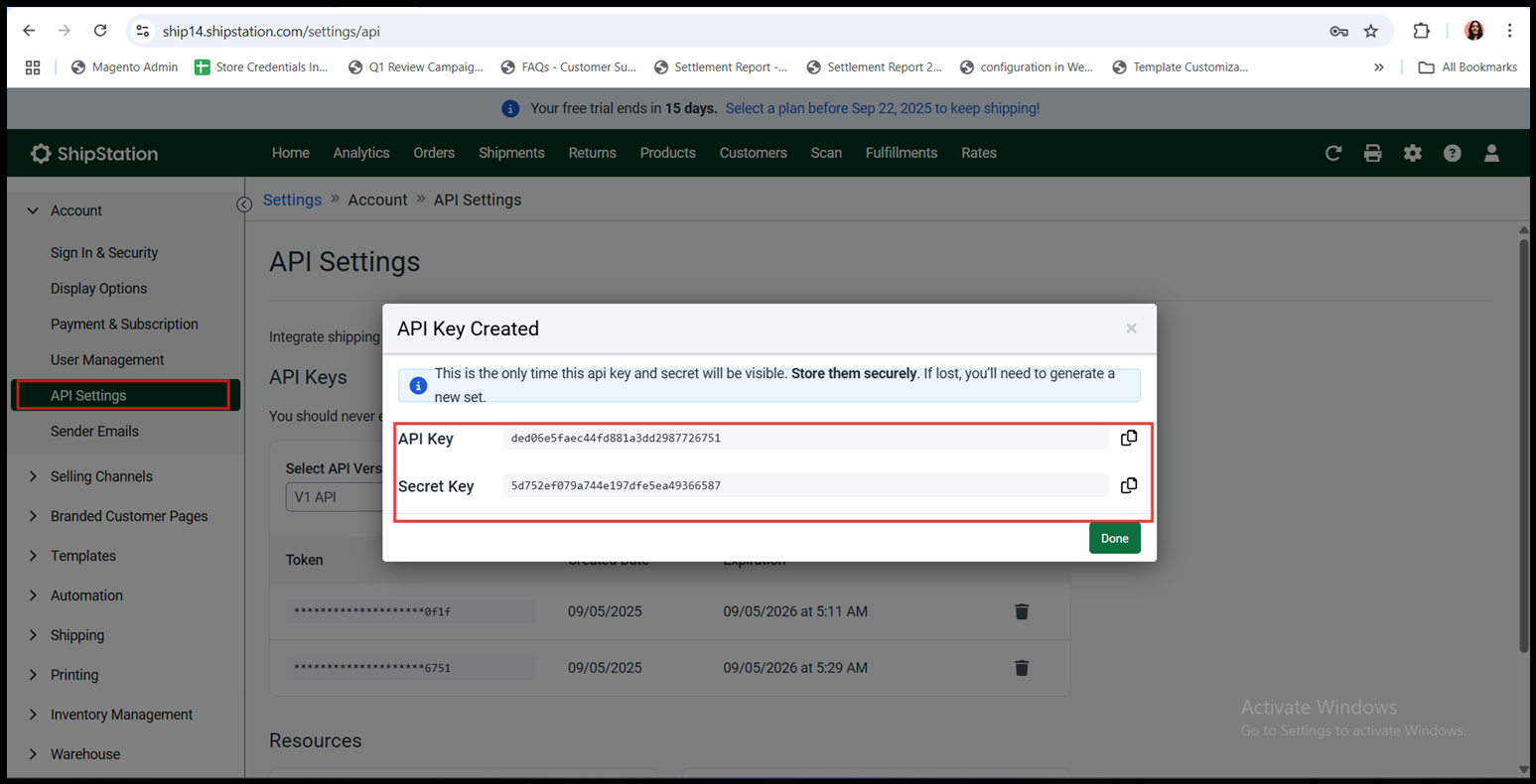Image resolution: width=1536 pixels, height=784 pixels.
Task: Bookmark this page with star icon
Action: click(x=1371, y=31)
